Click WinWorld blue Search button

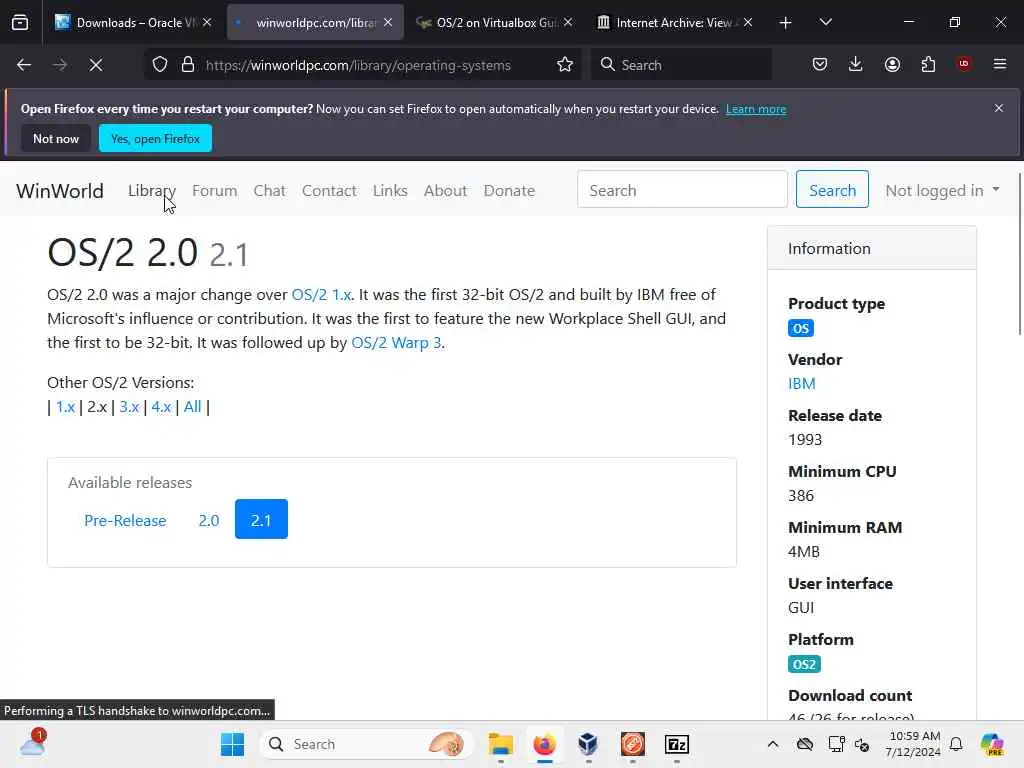(832, 189)
